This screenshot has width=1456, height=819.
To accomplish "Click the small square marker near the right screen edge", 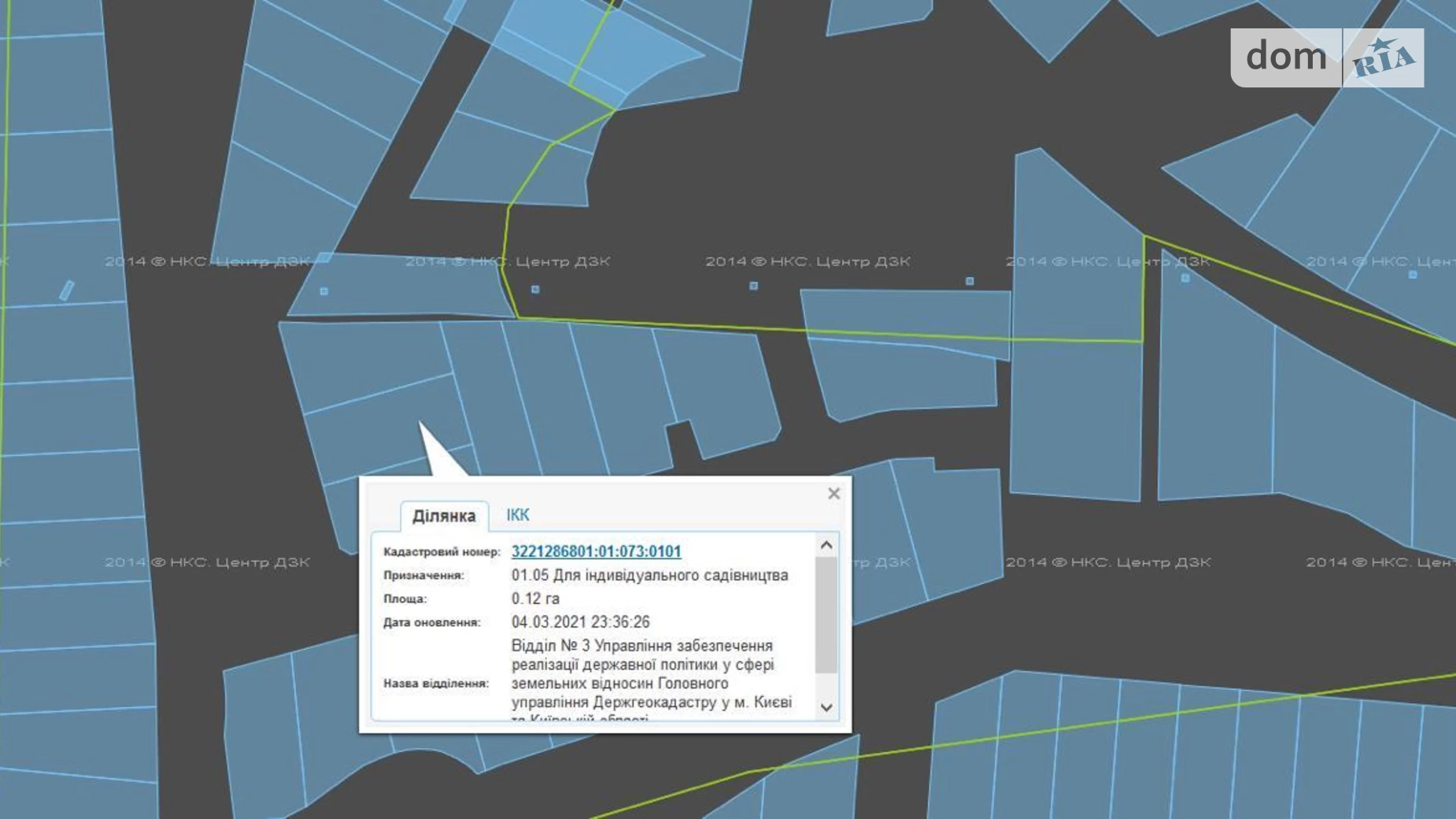I will (x=1413, y=275).
